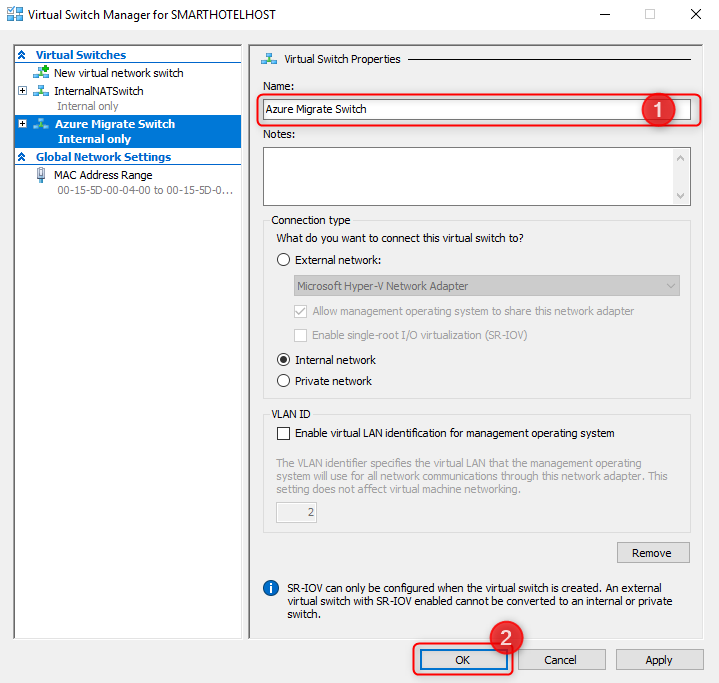Click the Virtual Switch Properties header icon
Screen dimensions: 719x683
[x=269, y=59]
